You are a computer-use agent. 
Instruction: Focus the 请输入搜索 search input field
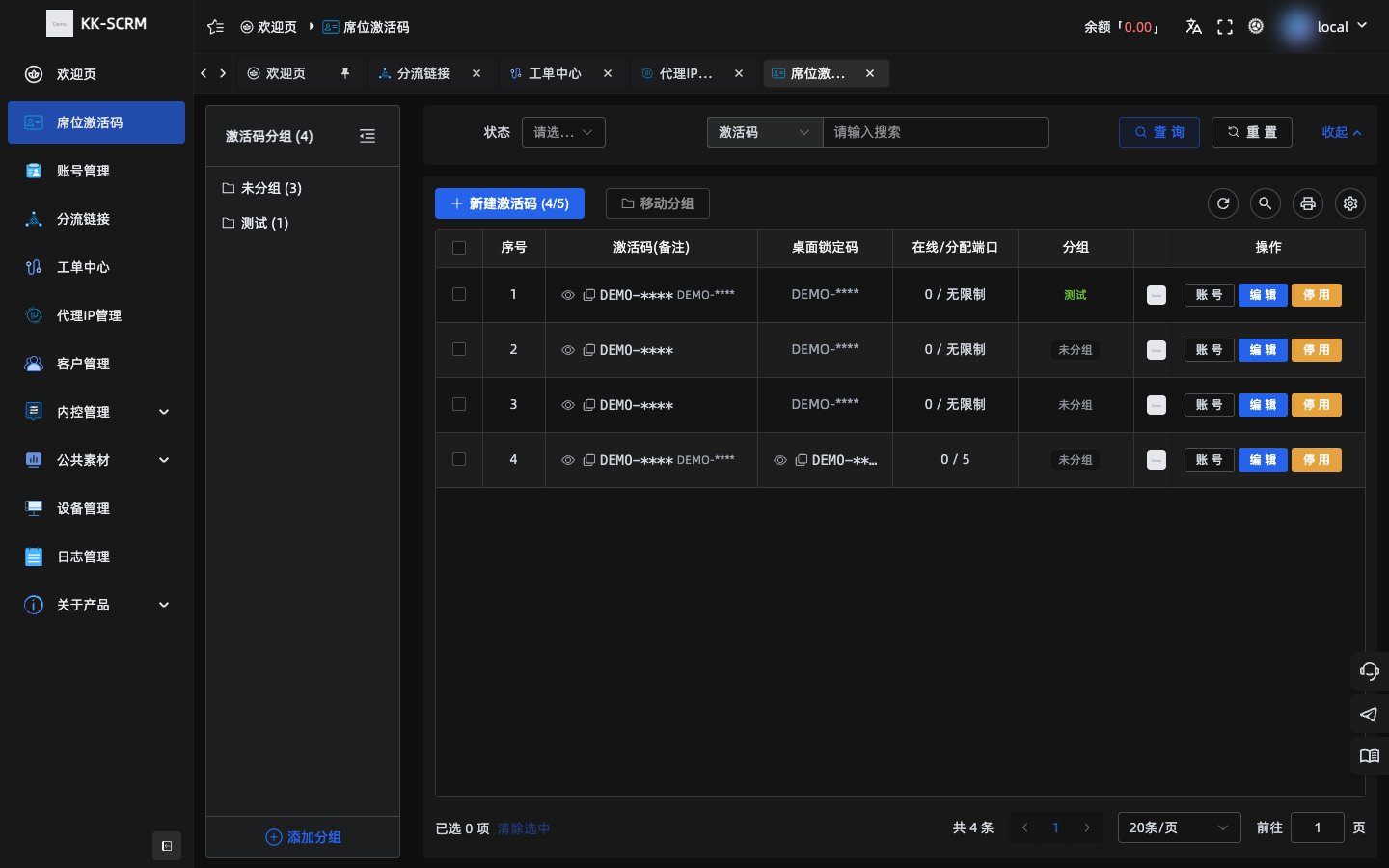[935, 132]
